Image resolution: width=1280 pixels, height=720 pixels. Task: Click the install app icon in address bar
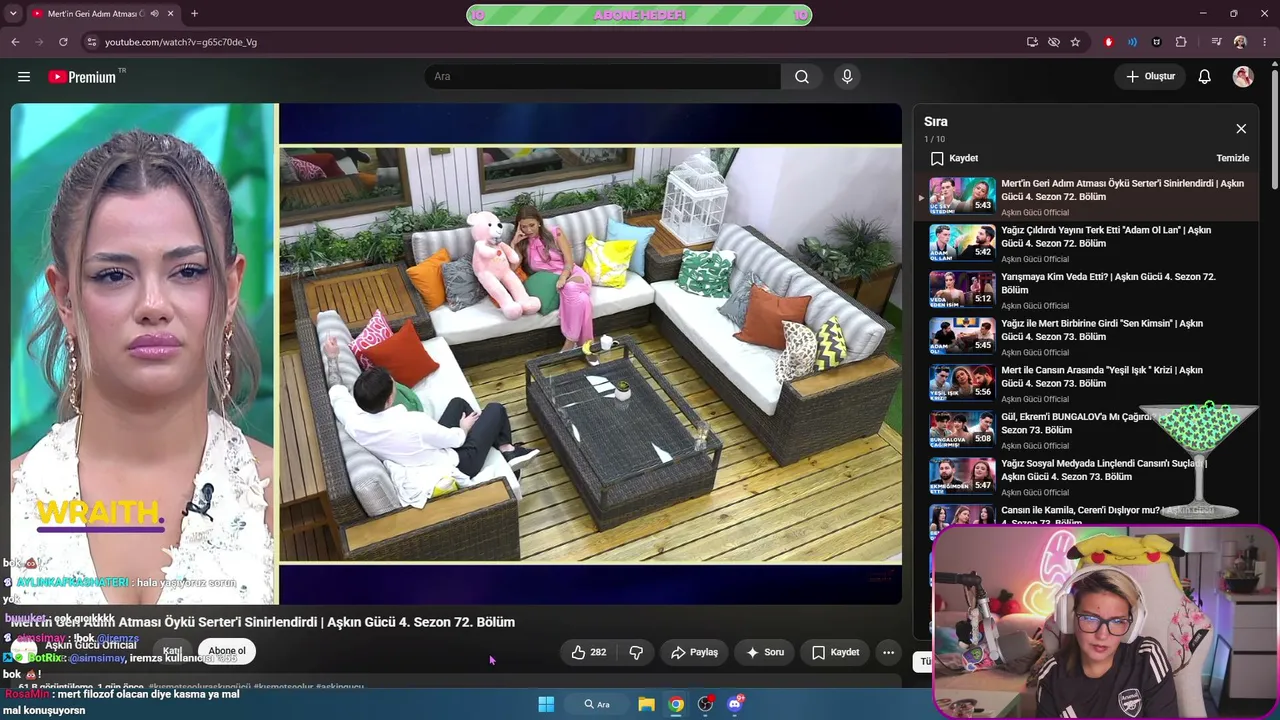click(1032, 42)
